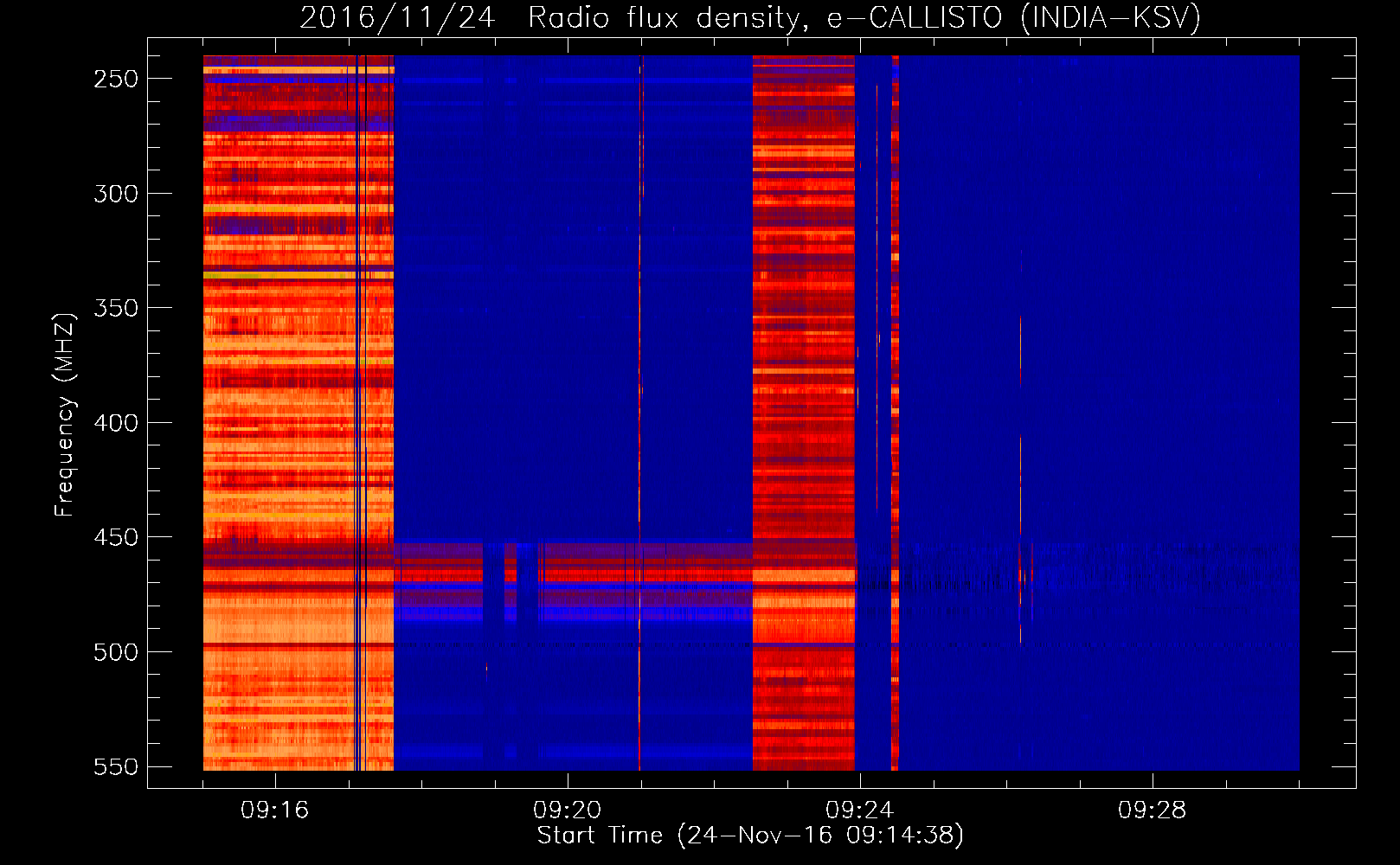Click the 09:28 time tick label
The height and width of the screenshot is (865, 1400).
click(x=1153, y=810)
